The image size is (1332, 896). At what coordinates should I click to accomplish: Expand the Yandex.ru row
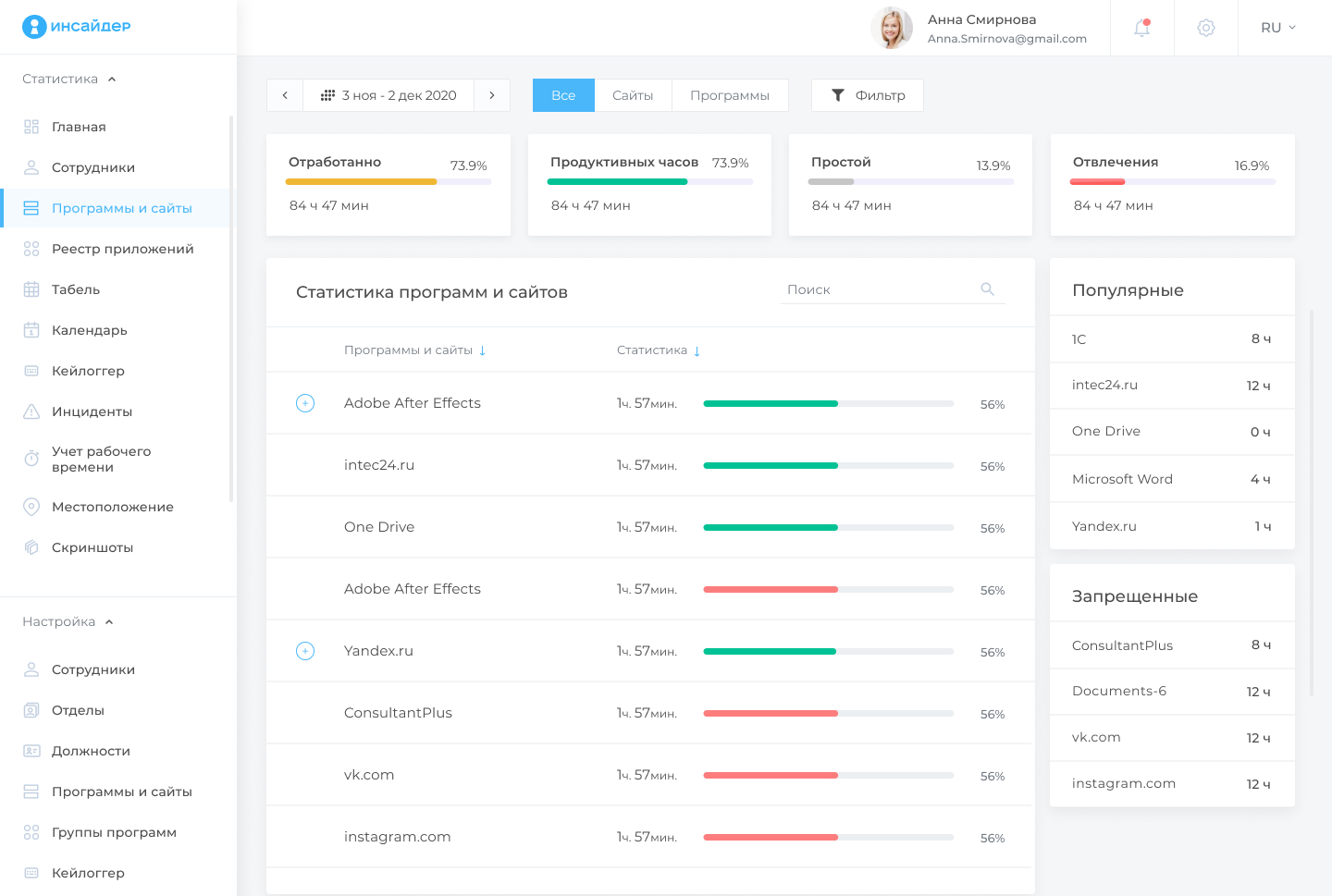[305, 651]
